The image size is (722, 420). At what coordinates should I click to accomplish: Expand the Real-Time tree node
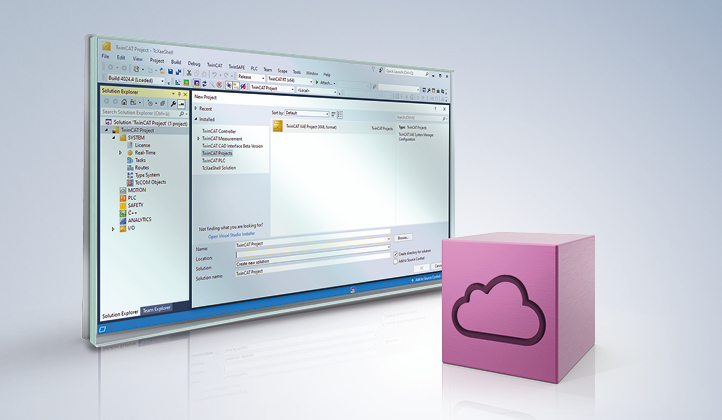pyautogui.click(x=120, y=152)
